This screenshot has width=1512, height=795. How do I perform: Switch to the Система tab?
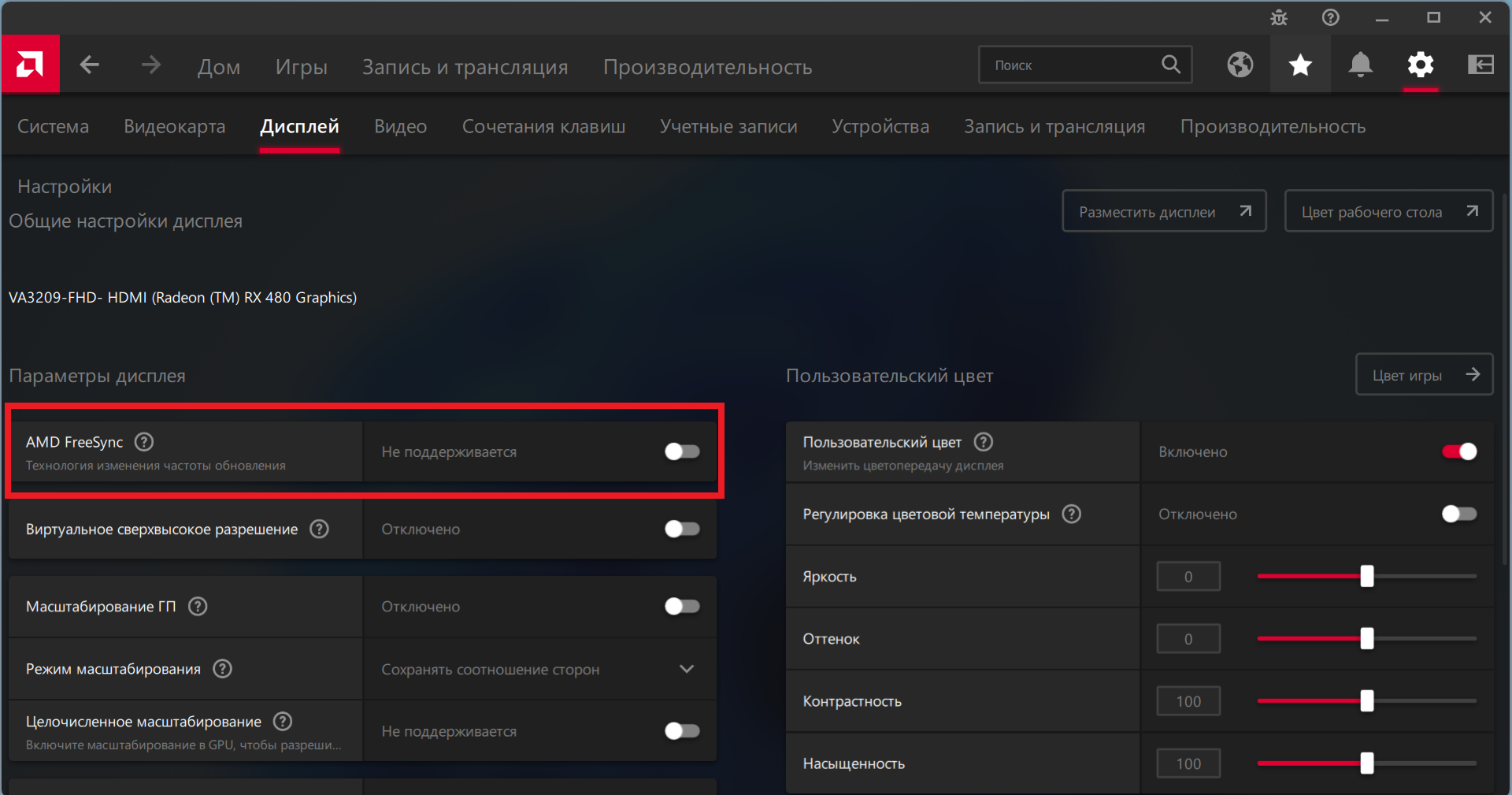[x=53, y=127]
